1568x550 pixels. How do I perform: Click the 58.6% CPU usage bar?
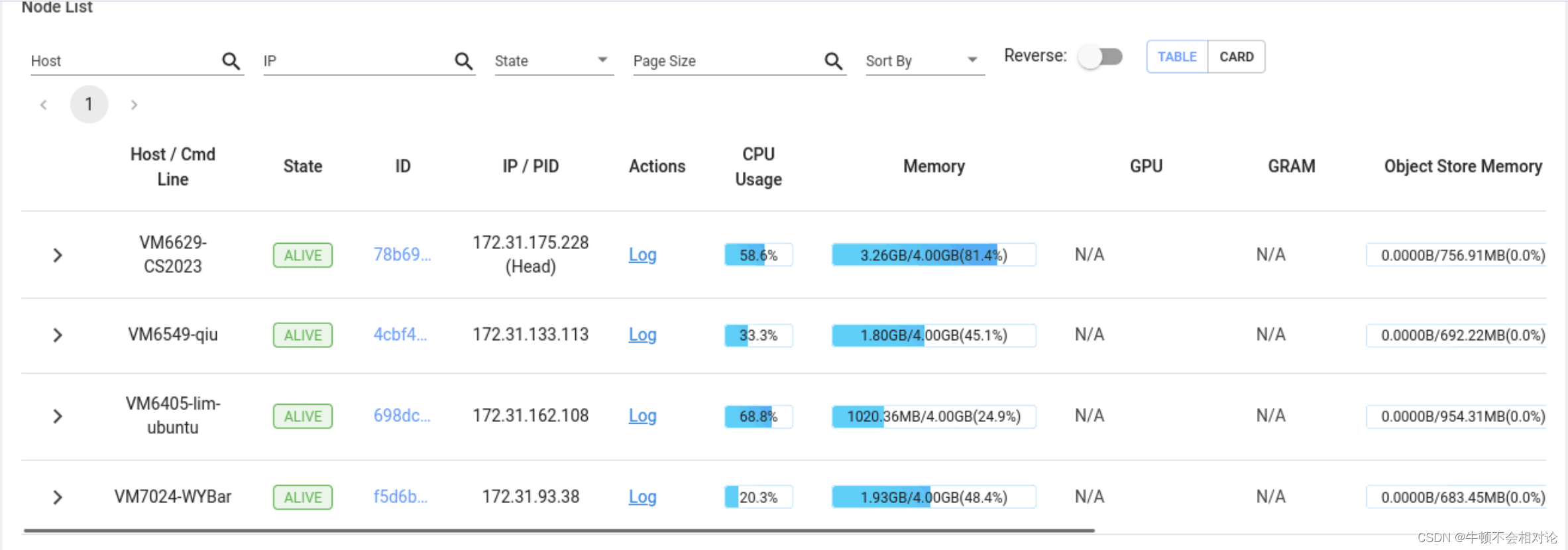(x=758, y=255)
